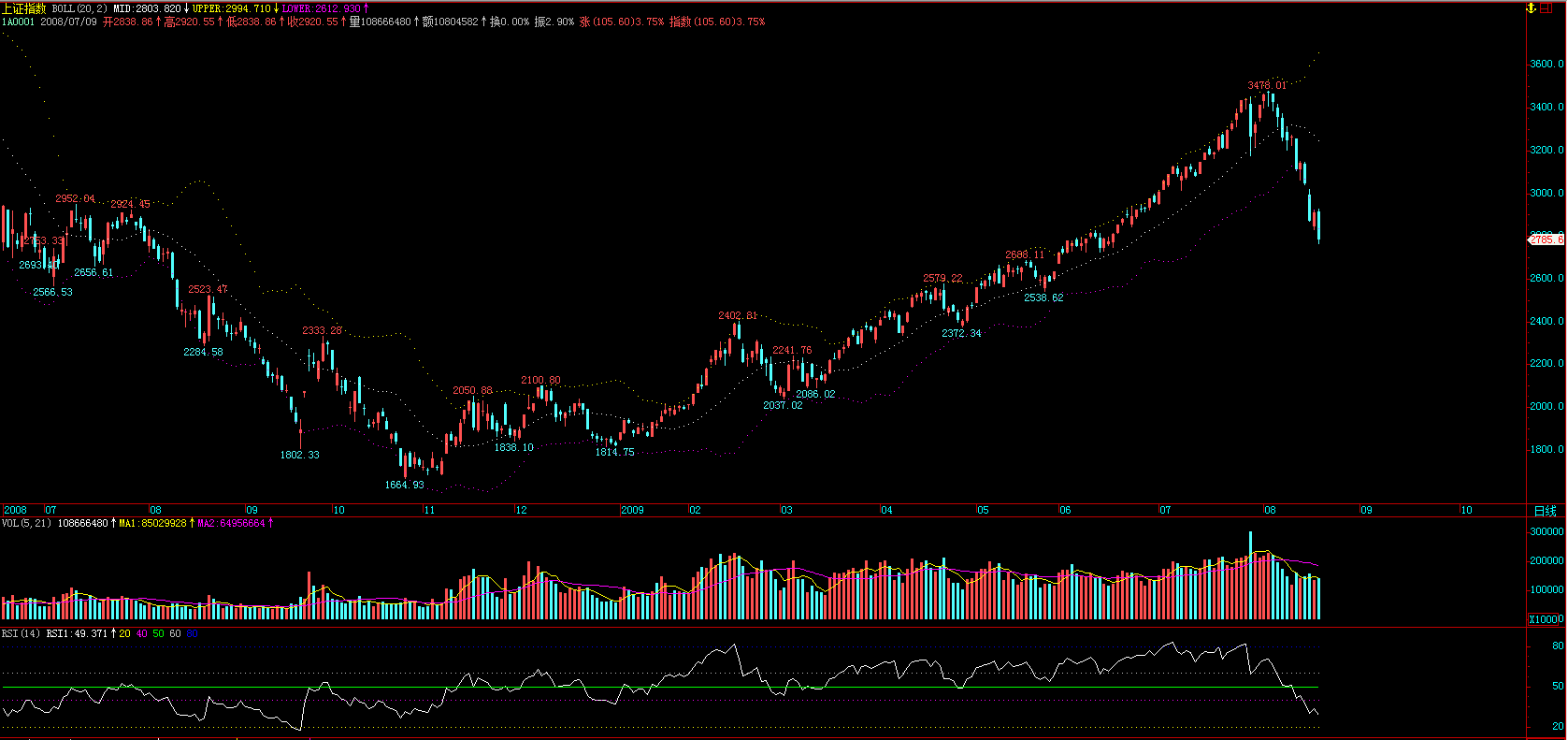Click the 2100.80 high price label

(540, 381)
